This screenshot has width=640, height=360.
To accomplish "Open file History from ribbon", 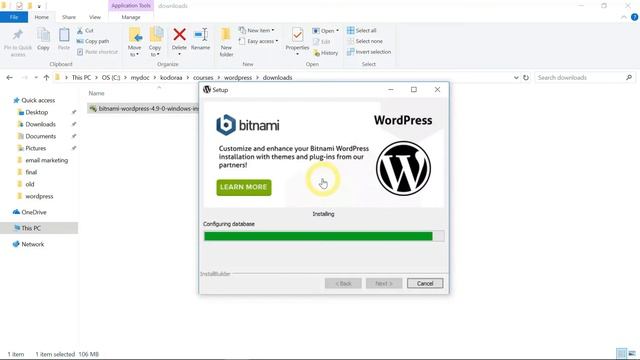I will (x=325, y=53).
